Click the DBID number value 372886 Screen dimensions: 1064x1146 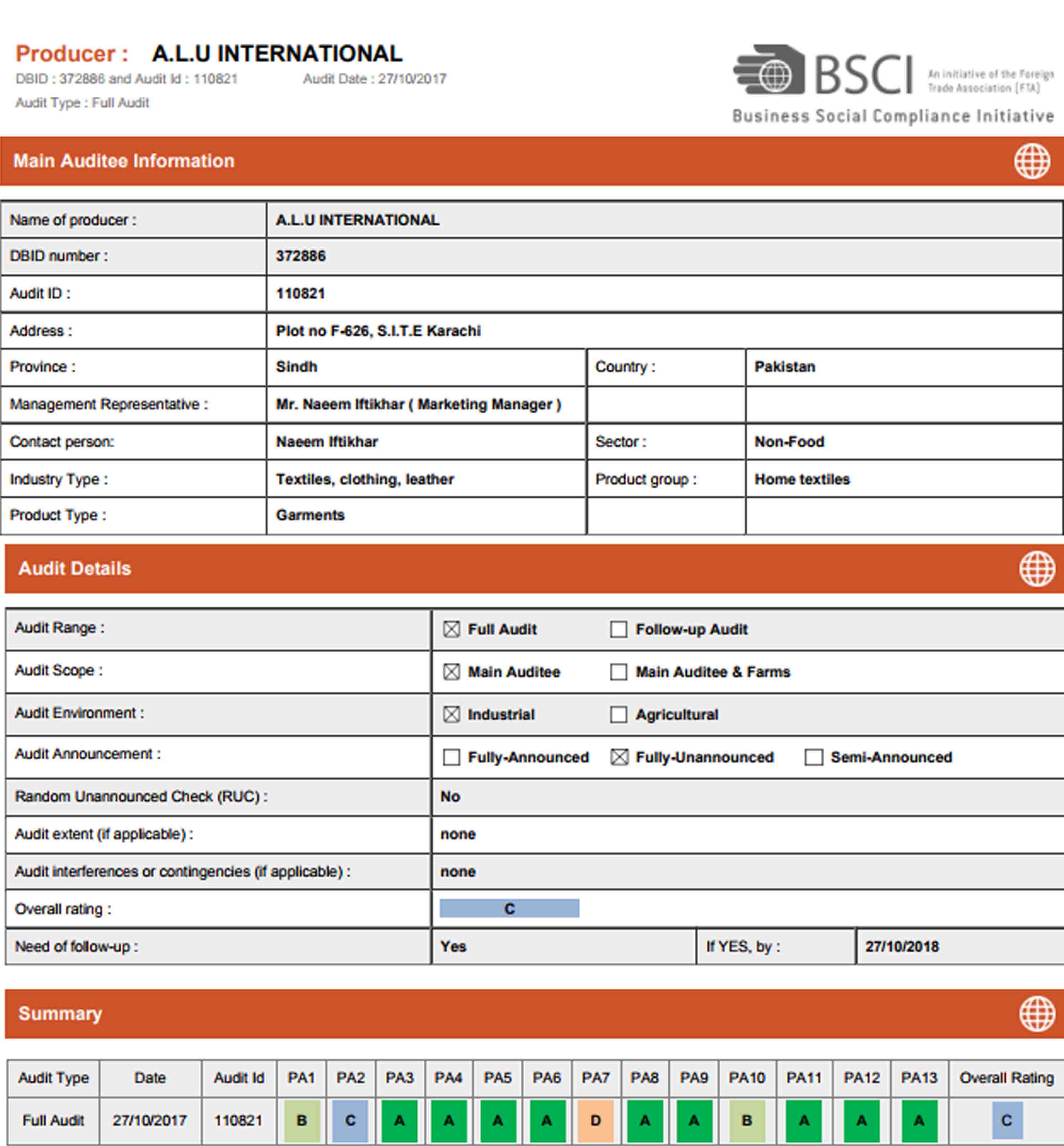(x=300, y=256)
